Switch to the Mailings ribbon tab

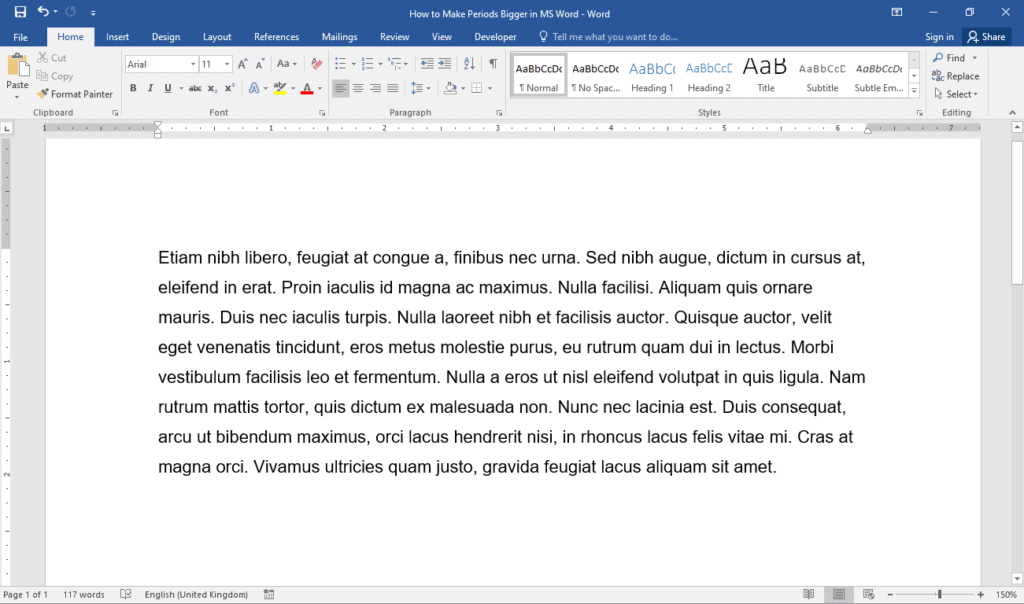[x=339, y=35]
